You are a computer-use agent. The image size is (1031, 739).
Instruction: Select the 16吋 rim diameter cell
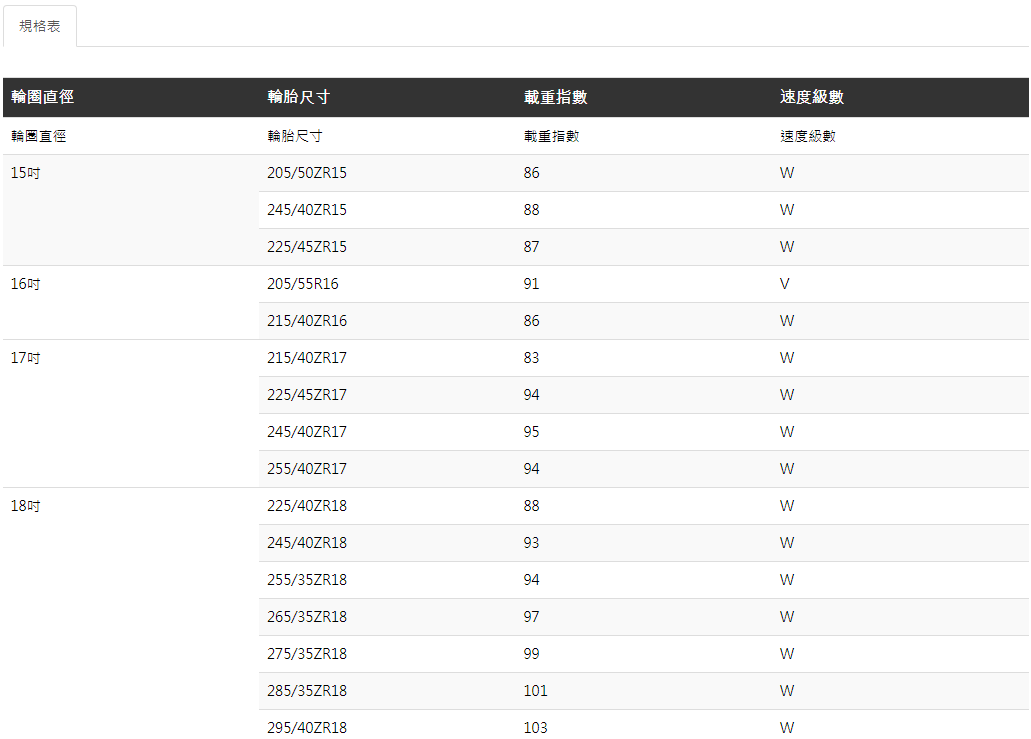click(x=26, y=284)
